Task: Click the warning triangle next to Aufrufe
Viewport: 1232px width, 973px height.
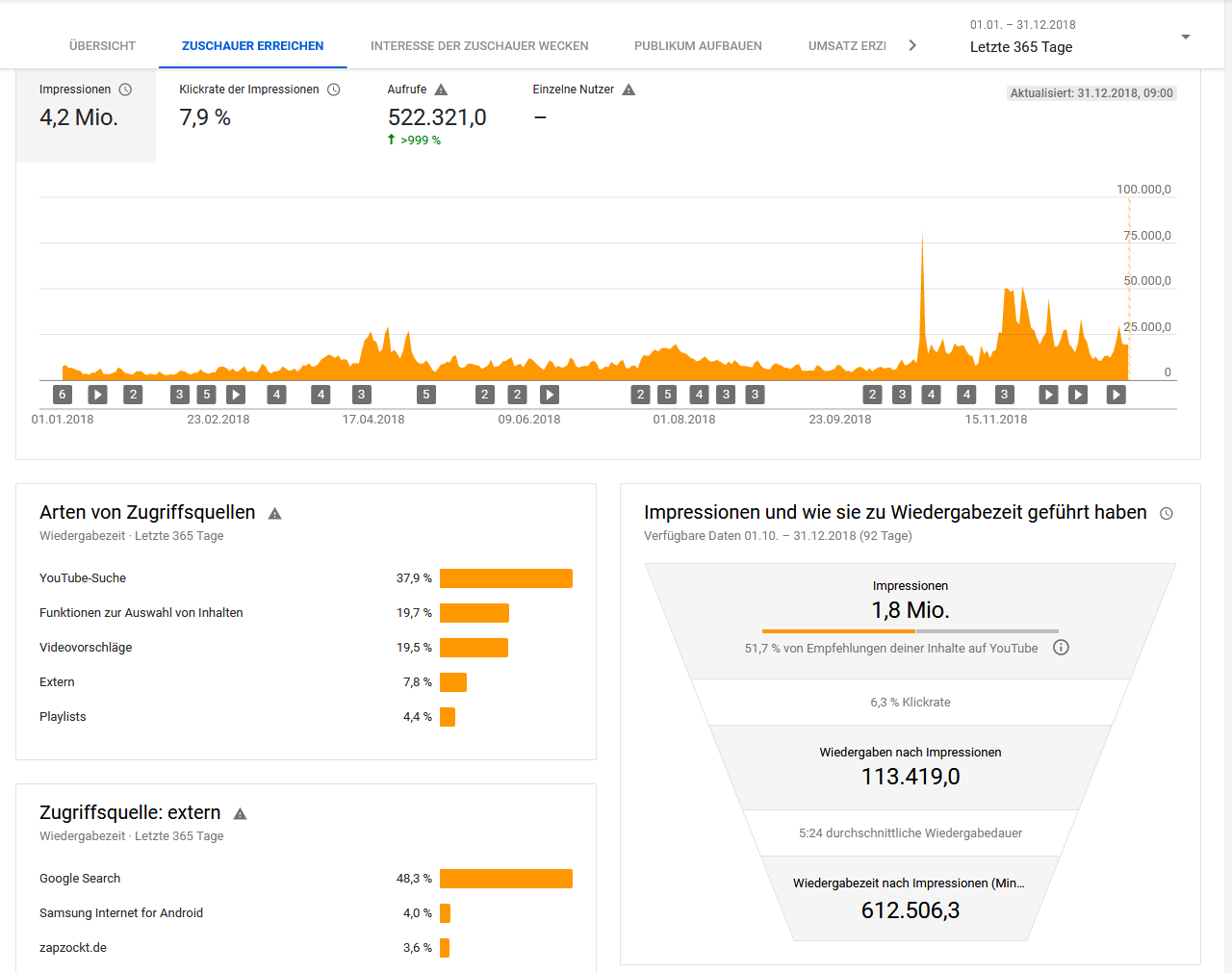Action: tap(441, 90)
